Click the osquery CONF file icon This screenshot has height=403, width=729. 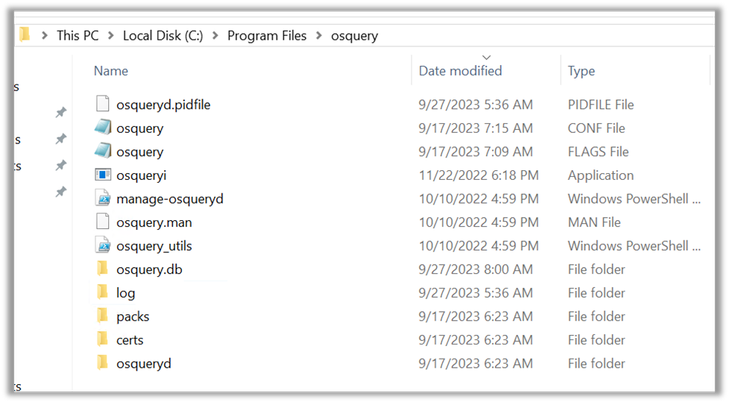point(103,127)
